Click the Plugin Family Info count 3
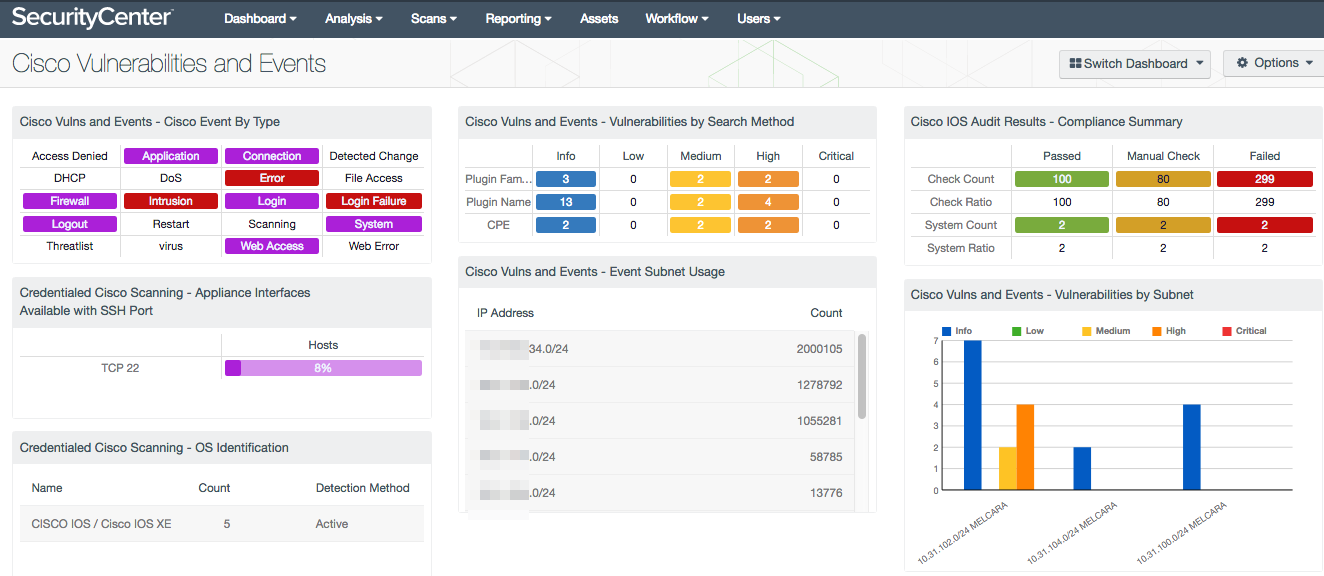This screenshot has width=1324, height=576. click(x=566, y=179)
